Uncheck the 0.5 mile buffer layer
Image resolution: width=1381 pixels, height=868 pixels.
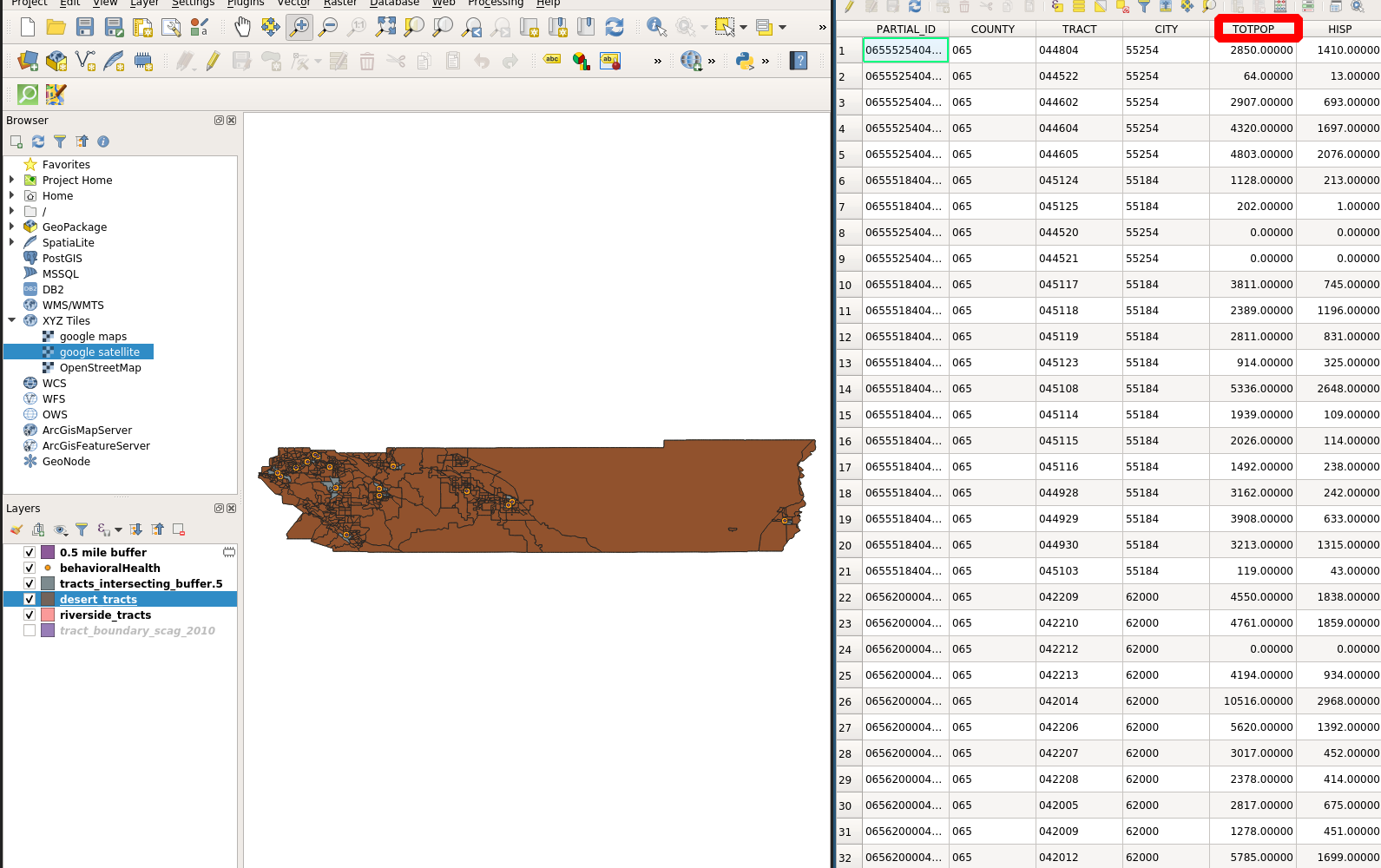pos(30,553)
